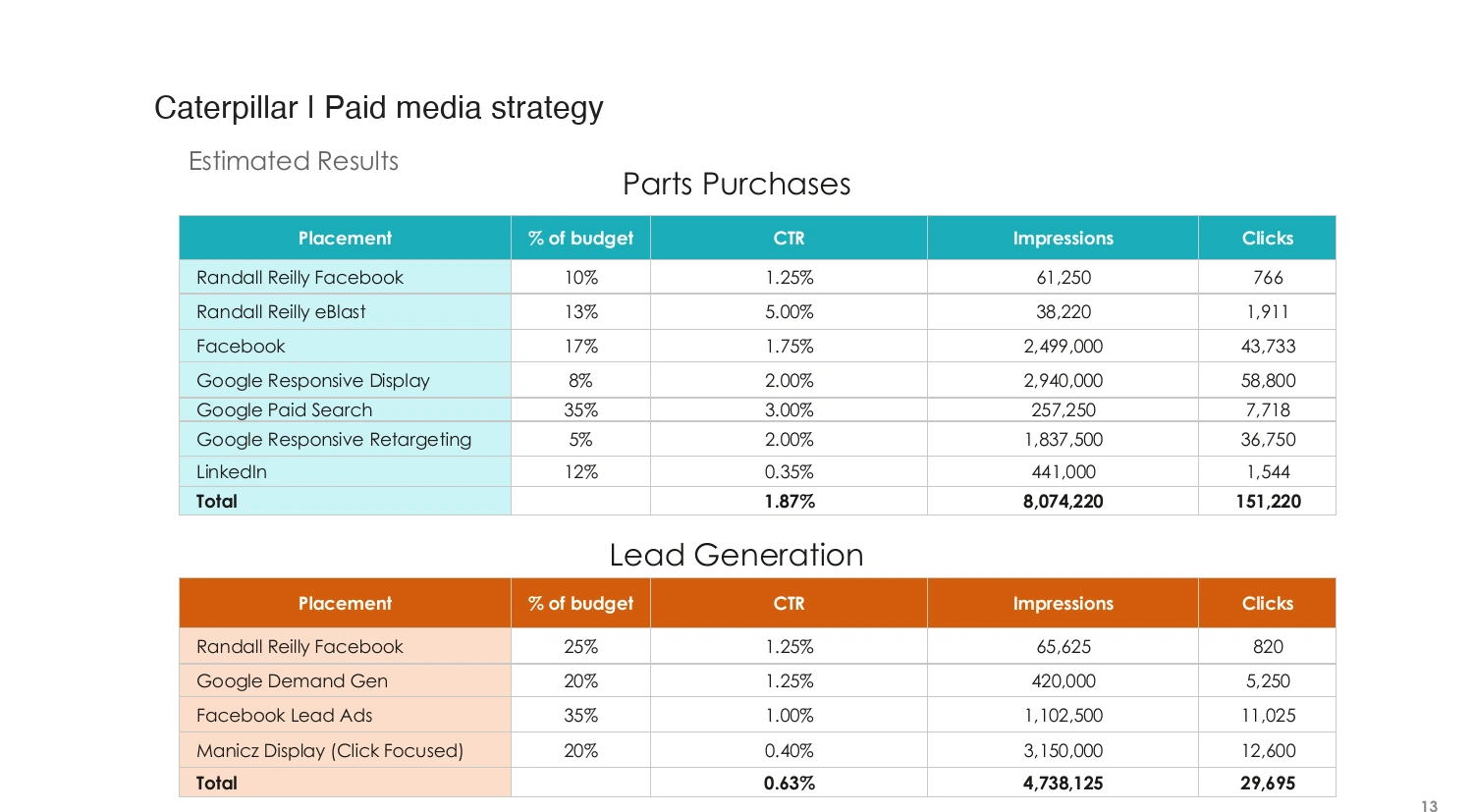Image resolution: width=1473 pixels, height=812 pixels.
Task: Select the Lead Generation total clicks '29,695'
Action: [x=1268, y=784]
